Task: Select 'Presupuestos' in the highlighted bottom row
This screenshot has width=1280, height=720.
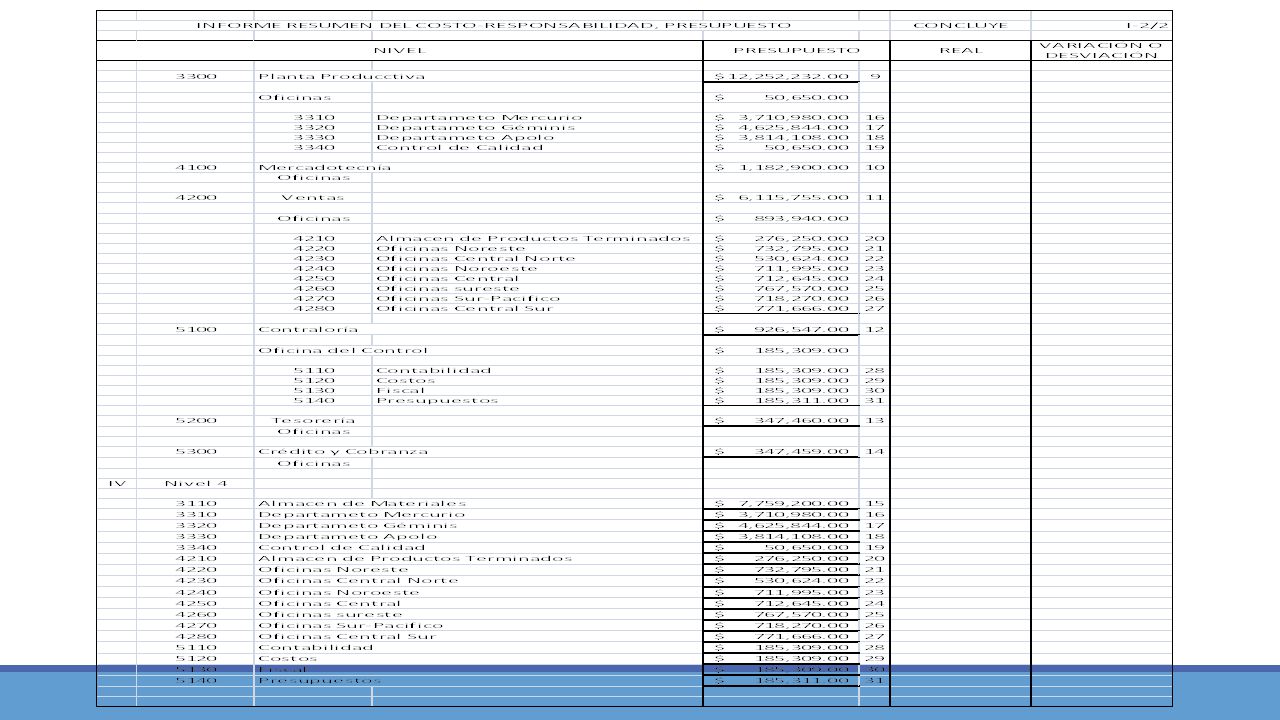Action: point(319,680)
